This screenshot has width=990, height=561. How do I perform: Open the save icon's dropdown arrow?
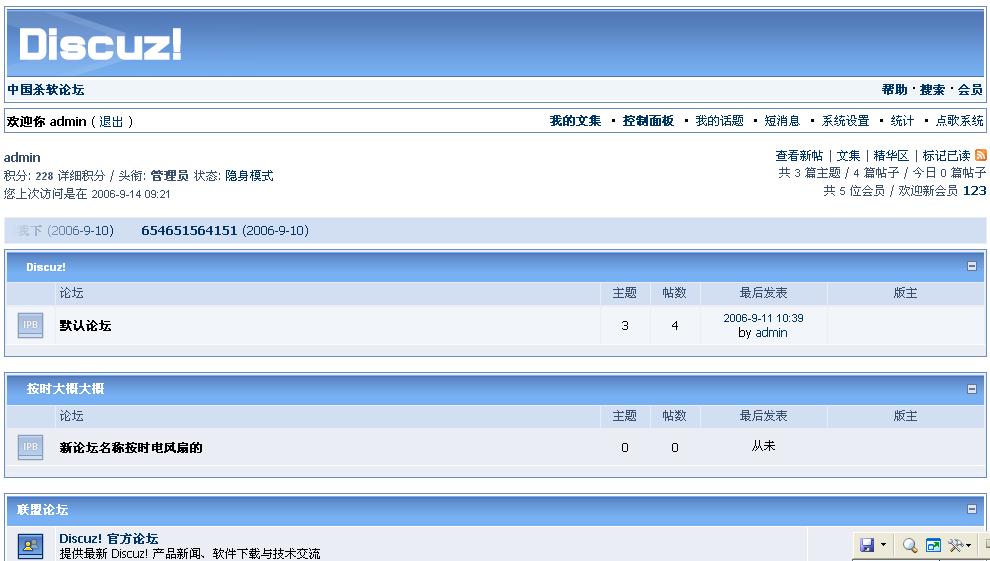point(883,545)
